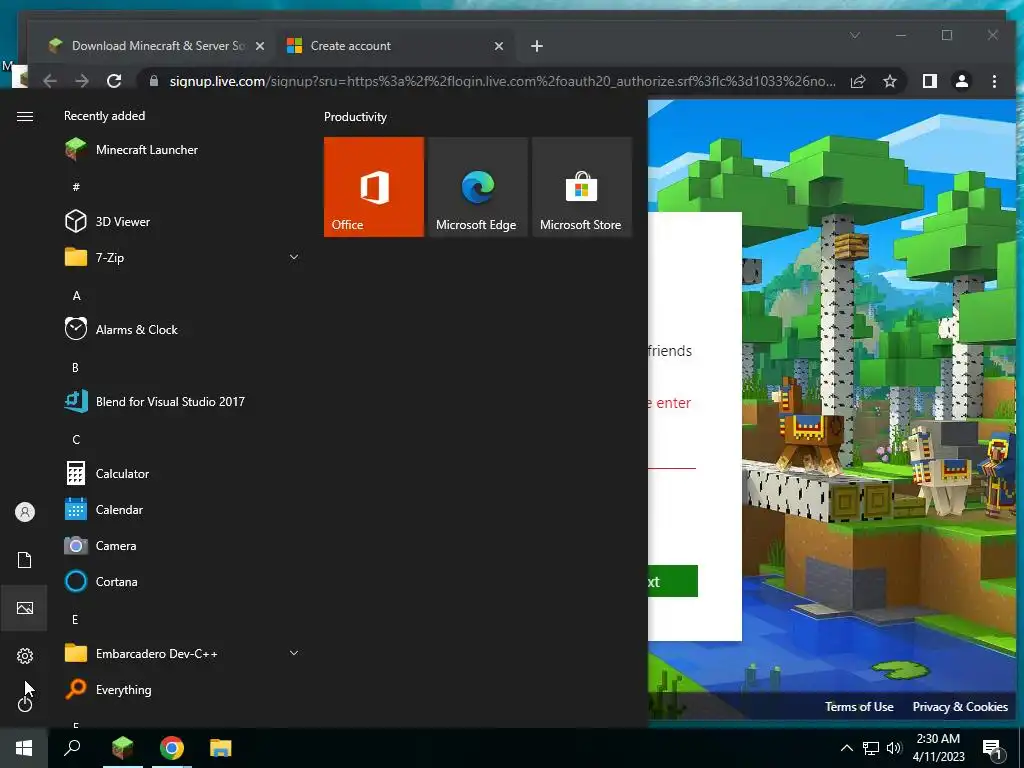Close the Create account tab
Viewport: 1024px width, 768px height.
pyautogui.click(x=499, y=46)
